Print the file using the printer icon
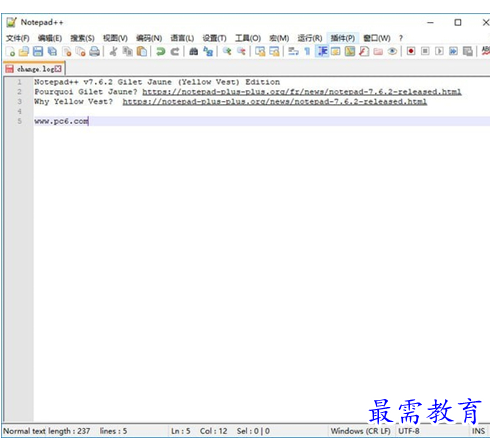 point(95,51)
